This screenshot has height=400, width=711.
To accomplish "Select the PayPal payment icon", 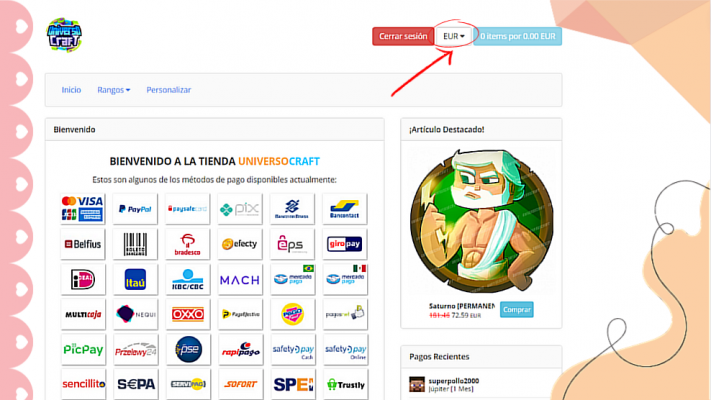I will [135, 209].
